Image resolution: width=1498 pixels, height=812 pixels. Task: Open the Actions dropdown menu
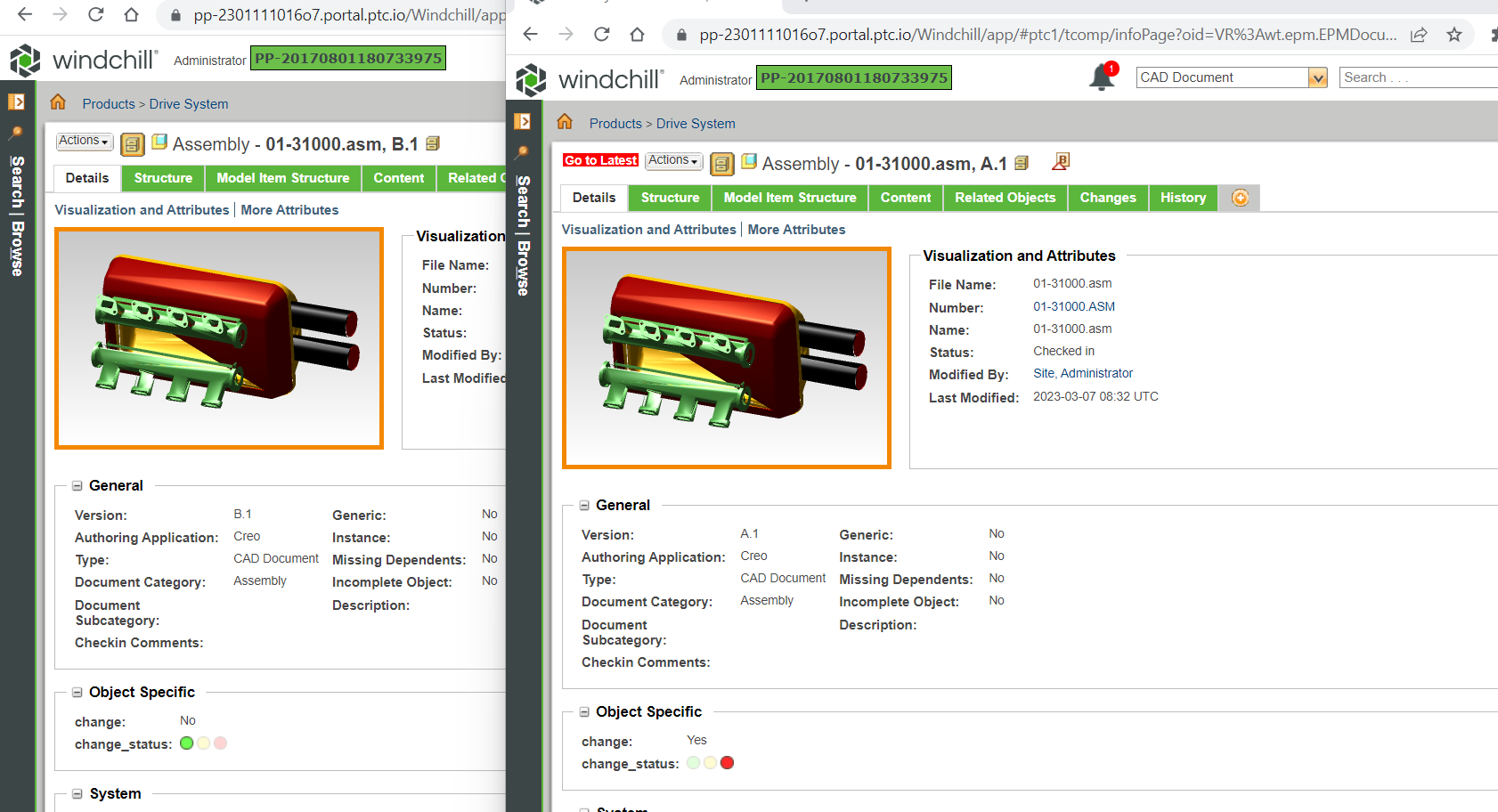(x=672, y=161)
